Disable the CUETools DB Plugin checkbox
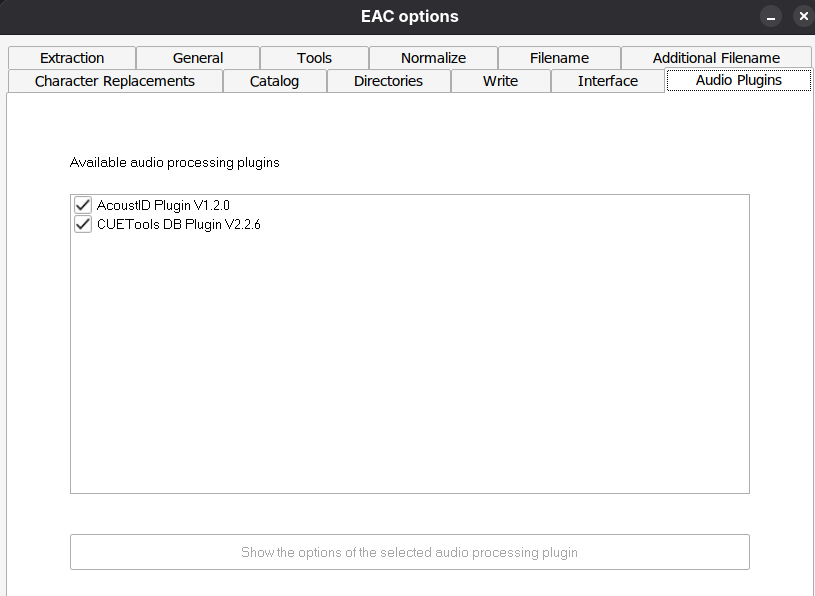 [83, 224]
